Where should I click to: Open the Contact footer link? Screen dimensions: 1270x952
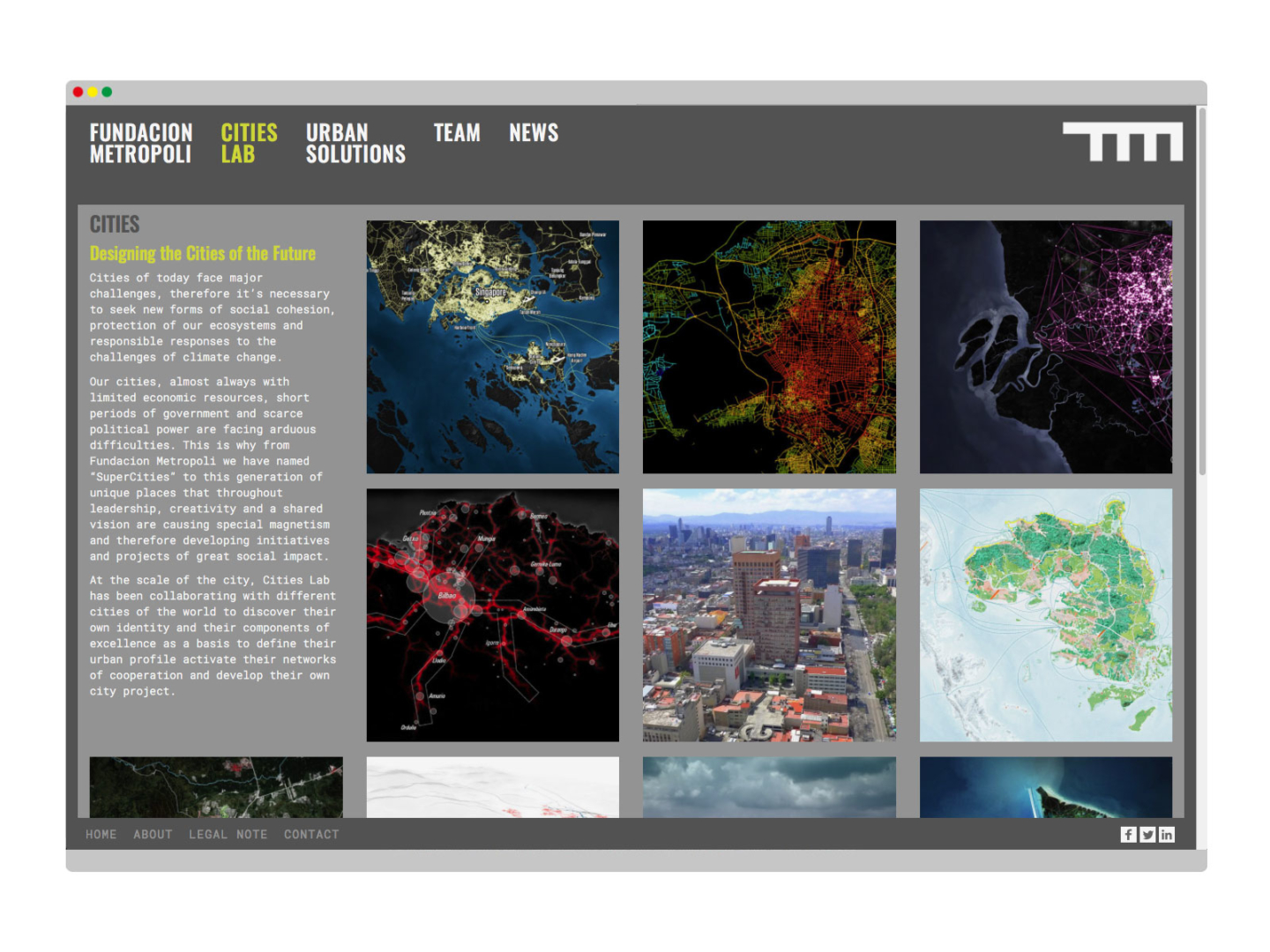pos(311,835)
